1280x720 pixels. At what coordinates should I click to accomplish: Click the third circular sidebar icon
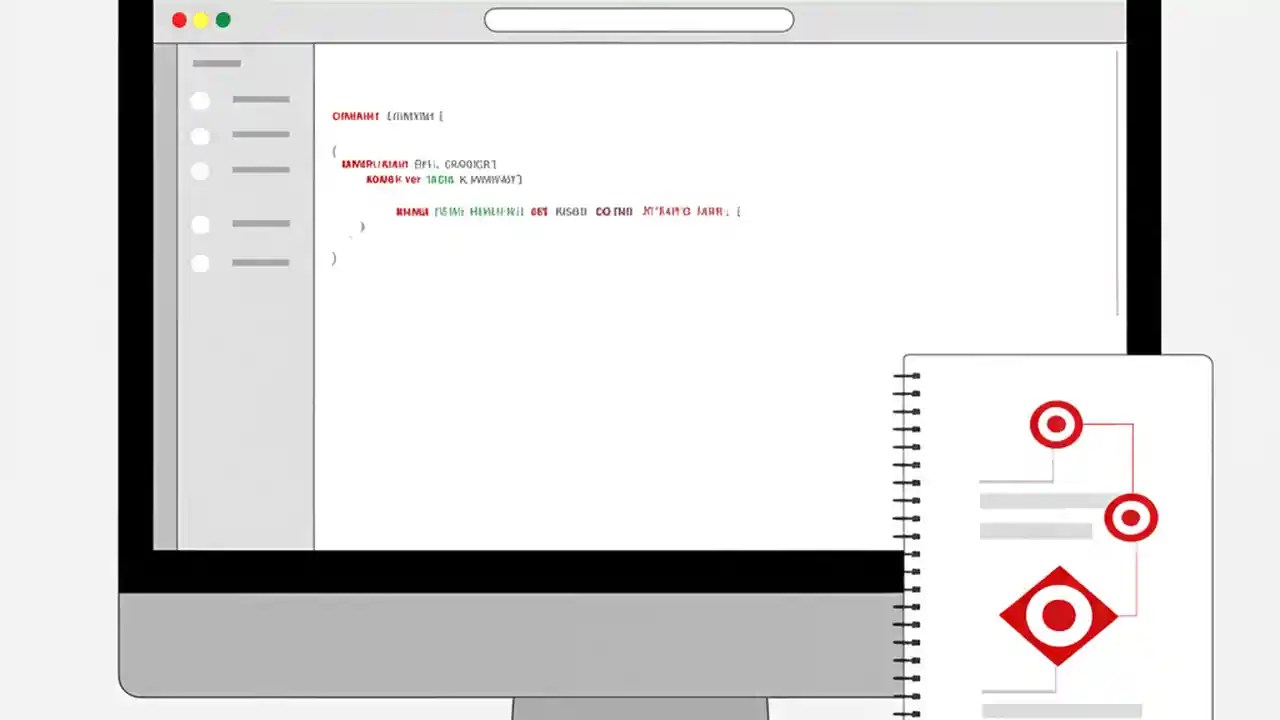[x=200, y=170]
